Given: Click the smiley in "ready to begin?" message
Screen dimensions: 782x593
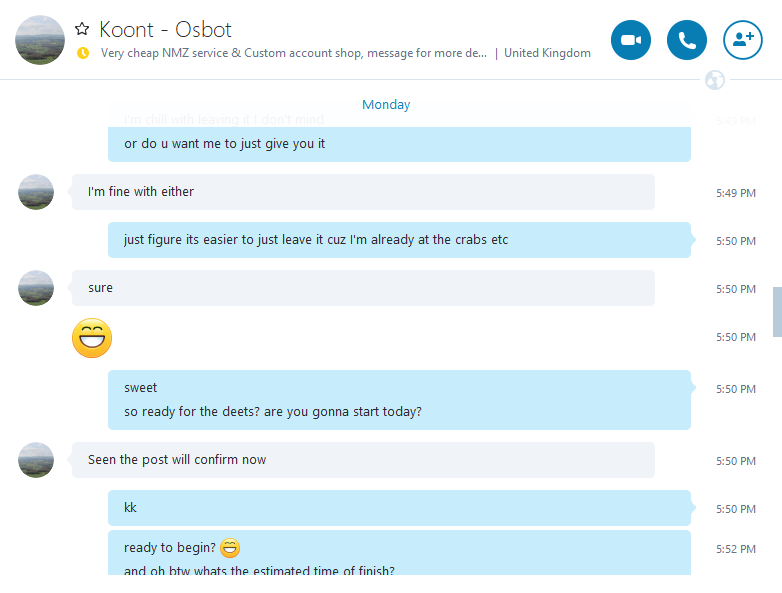Looking at the screenshot, I should tap(230, 548).
